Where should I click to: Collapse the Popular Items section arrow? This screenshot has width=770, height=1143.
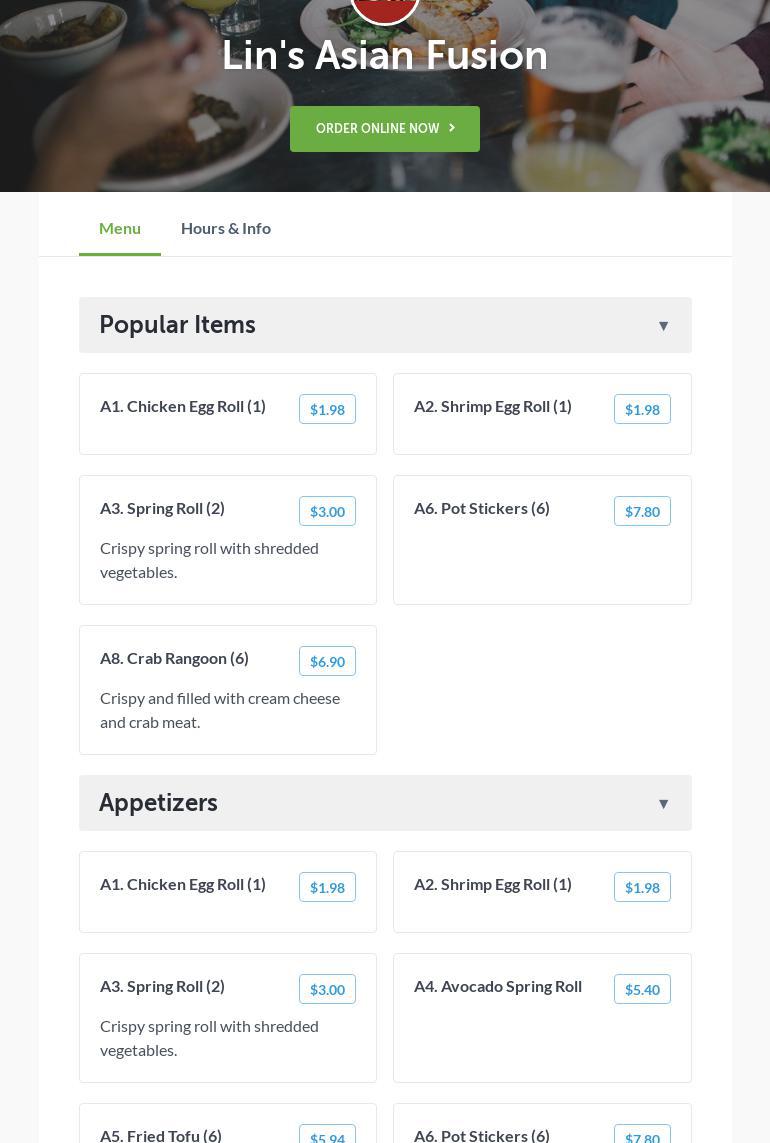[x=663, y=325]
